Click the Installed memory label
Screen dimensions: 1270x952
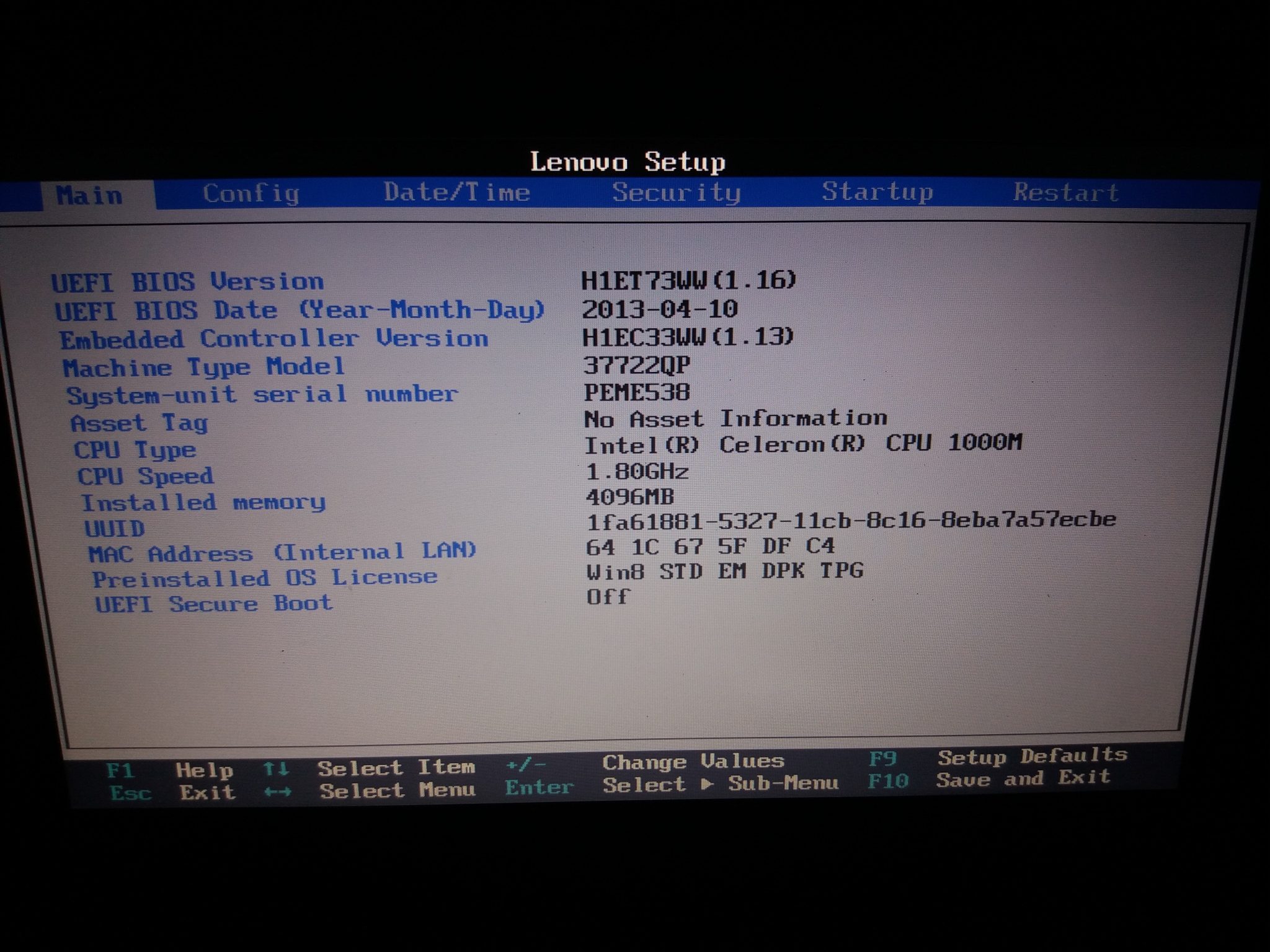tap(203, 503)
